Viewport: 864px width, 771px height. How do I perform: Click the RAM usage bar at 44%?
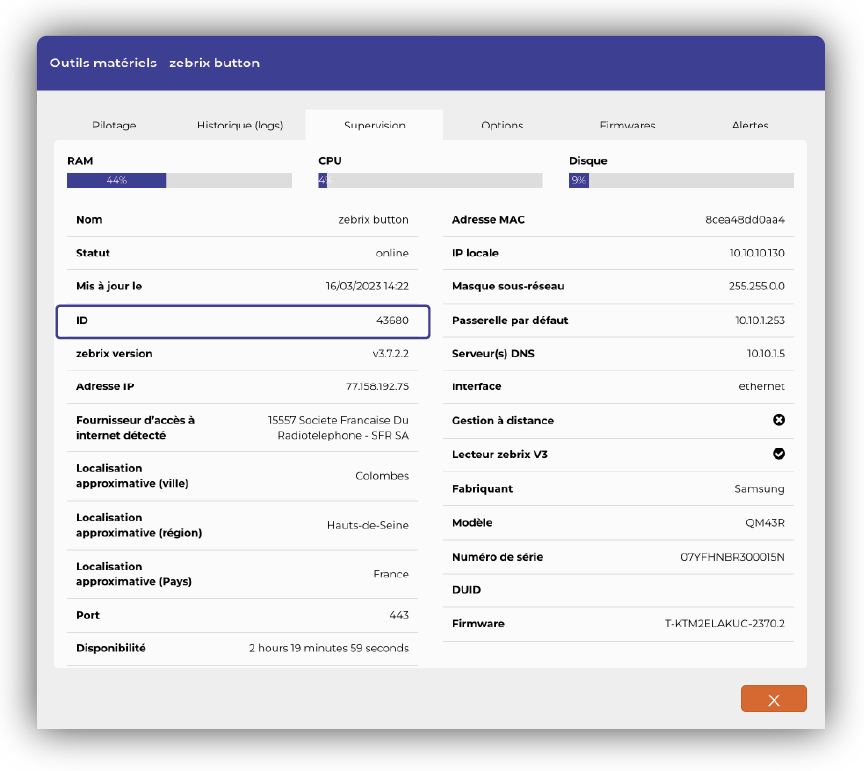tap(179, 181)
